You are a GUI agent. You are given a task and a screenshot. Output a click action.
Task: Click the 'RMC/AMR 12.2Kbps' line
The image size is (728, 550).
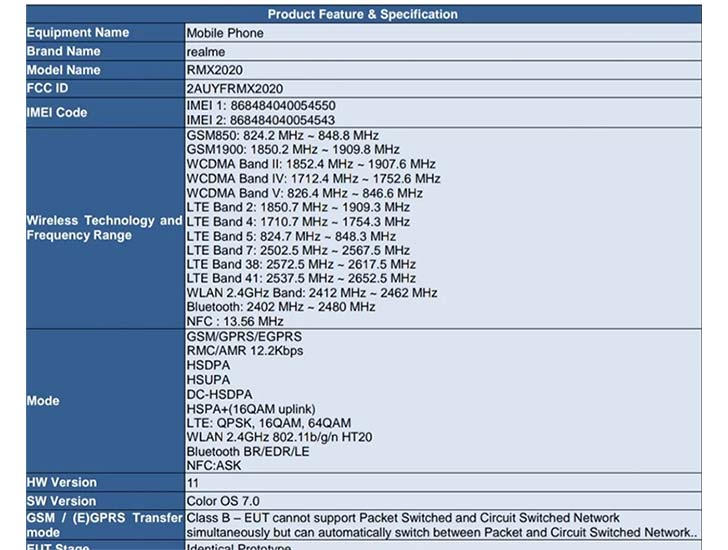245,351
